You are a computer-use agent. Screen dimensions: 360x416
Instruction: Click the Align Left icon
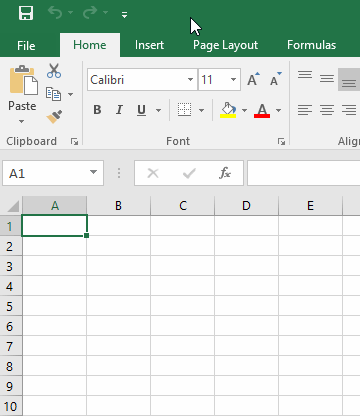305,110
